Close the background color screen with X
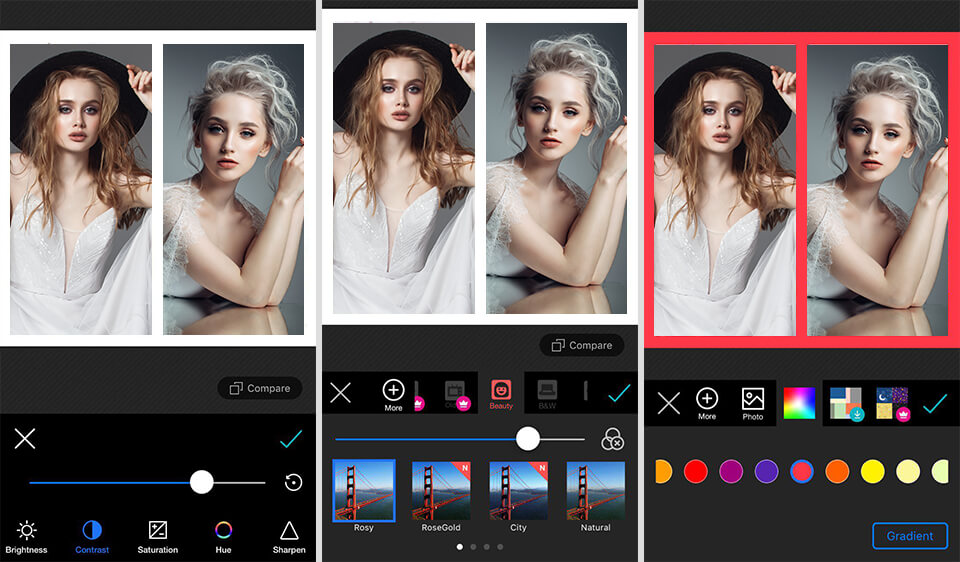The height and width of the screenshot is (562, 960). click(669, 403)
